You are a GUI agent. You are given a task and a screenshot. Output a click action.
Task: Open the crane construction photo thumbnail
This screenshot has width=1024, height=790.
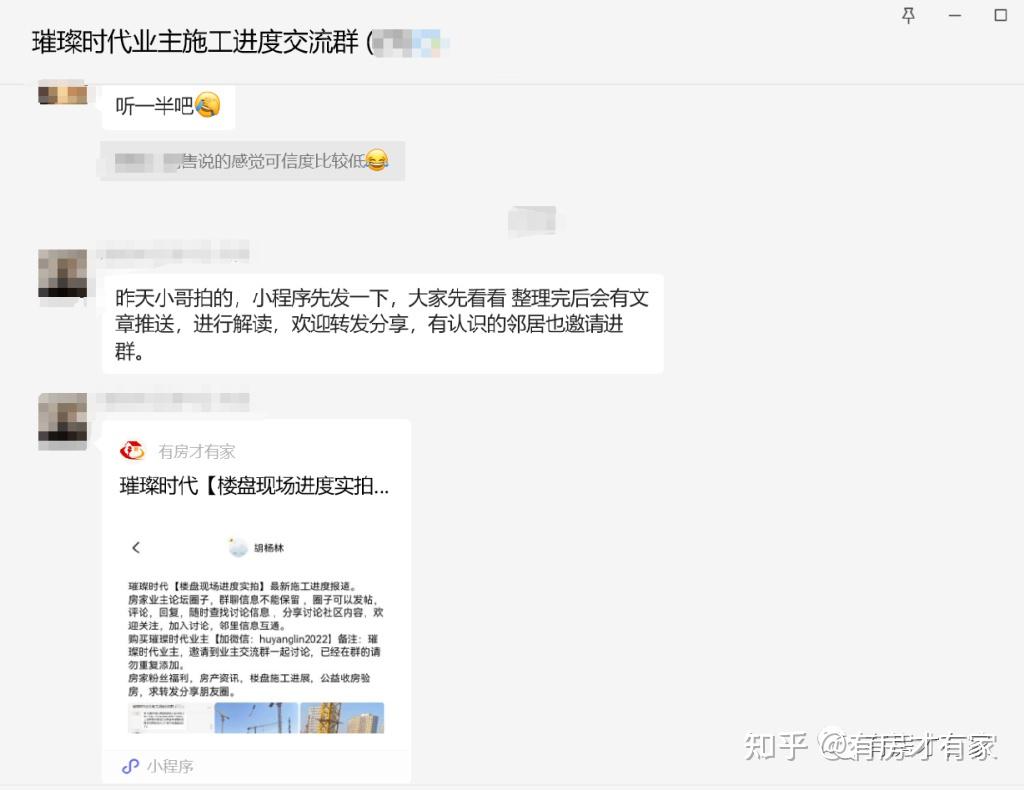[x=256, y=718]
